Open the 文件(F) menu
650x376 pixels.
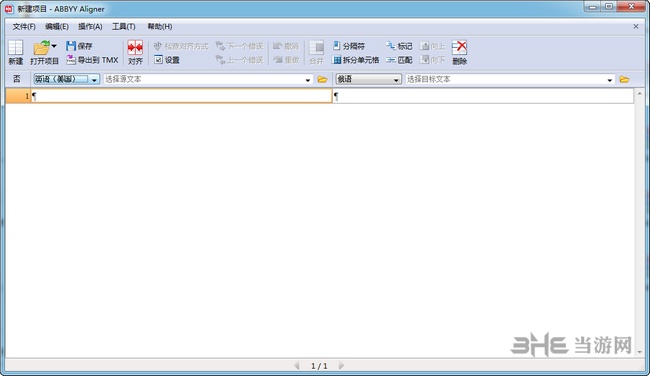24,27
